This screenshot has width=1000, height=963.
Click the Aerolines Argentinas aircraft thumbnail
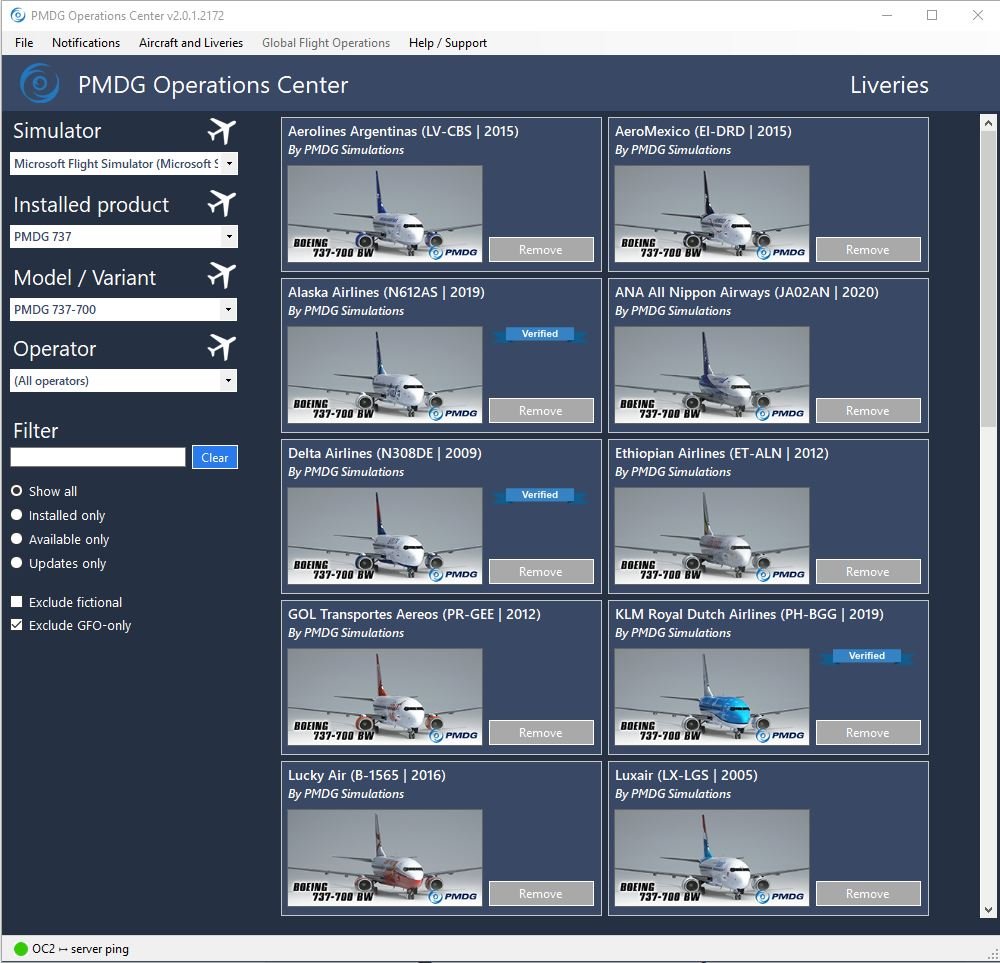(x=385, y=214)
